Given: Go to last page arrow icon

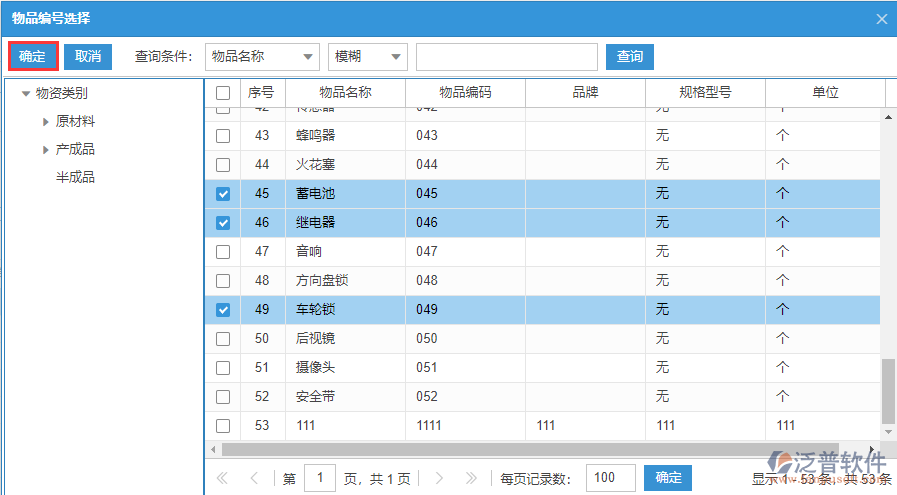Looking at the screenshot, I should click(471, 478).
